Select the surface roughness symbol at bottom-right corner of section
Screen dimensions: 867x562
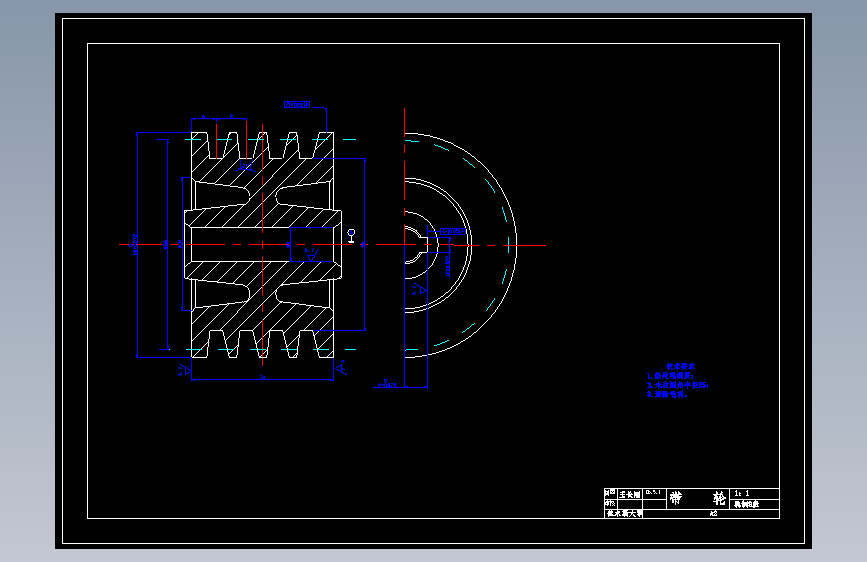[341, 367]
